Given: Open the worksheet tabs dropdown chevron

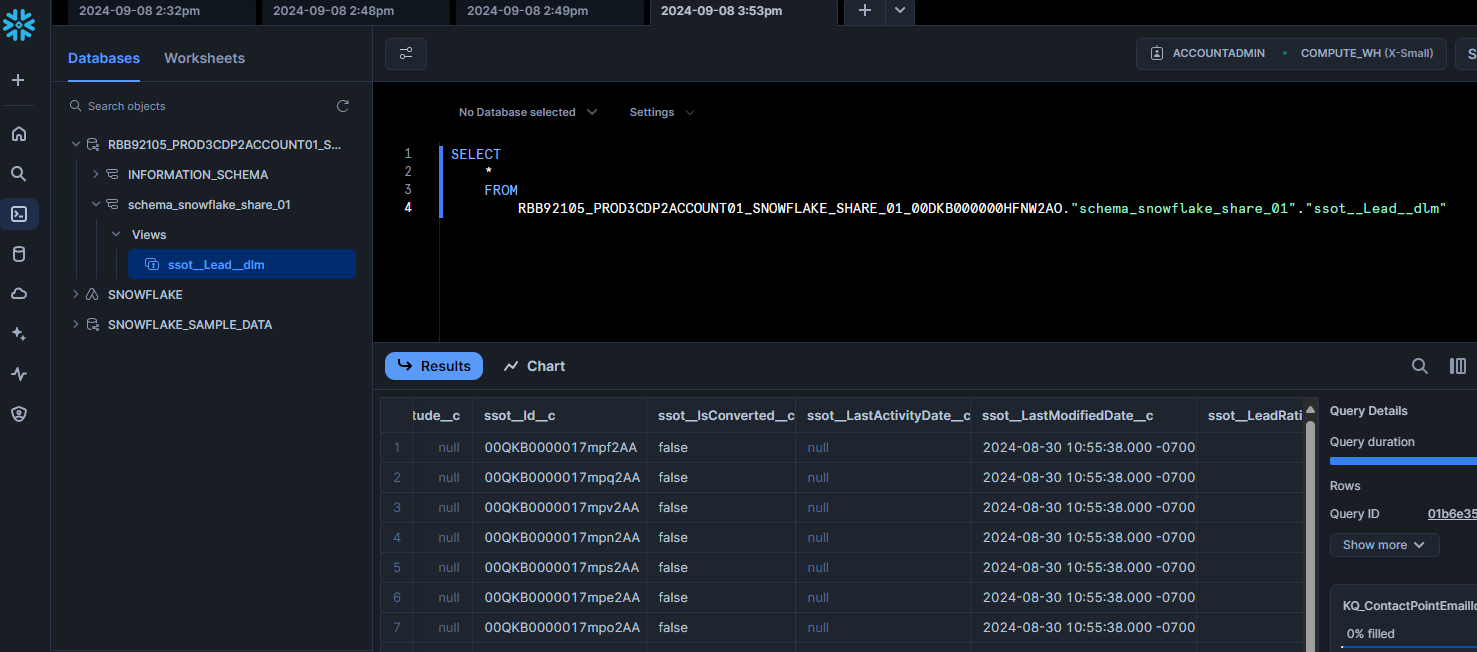Looking at the screenshot, I should tap(900, 10).
